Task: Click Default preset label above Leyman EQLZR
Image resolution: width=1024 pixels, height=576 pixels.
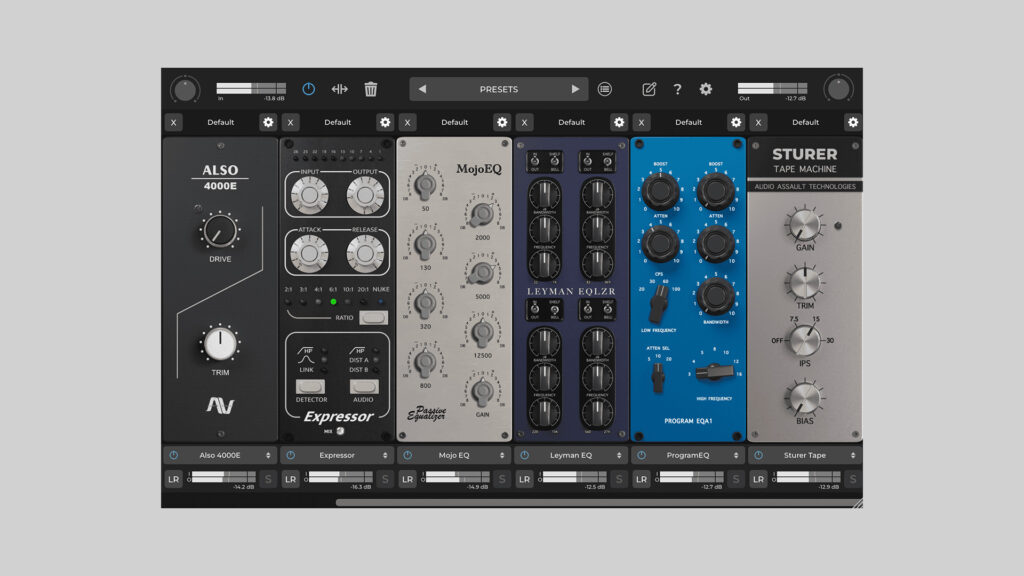Action: click(571, 122)
